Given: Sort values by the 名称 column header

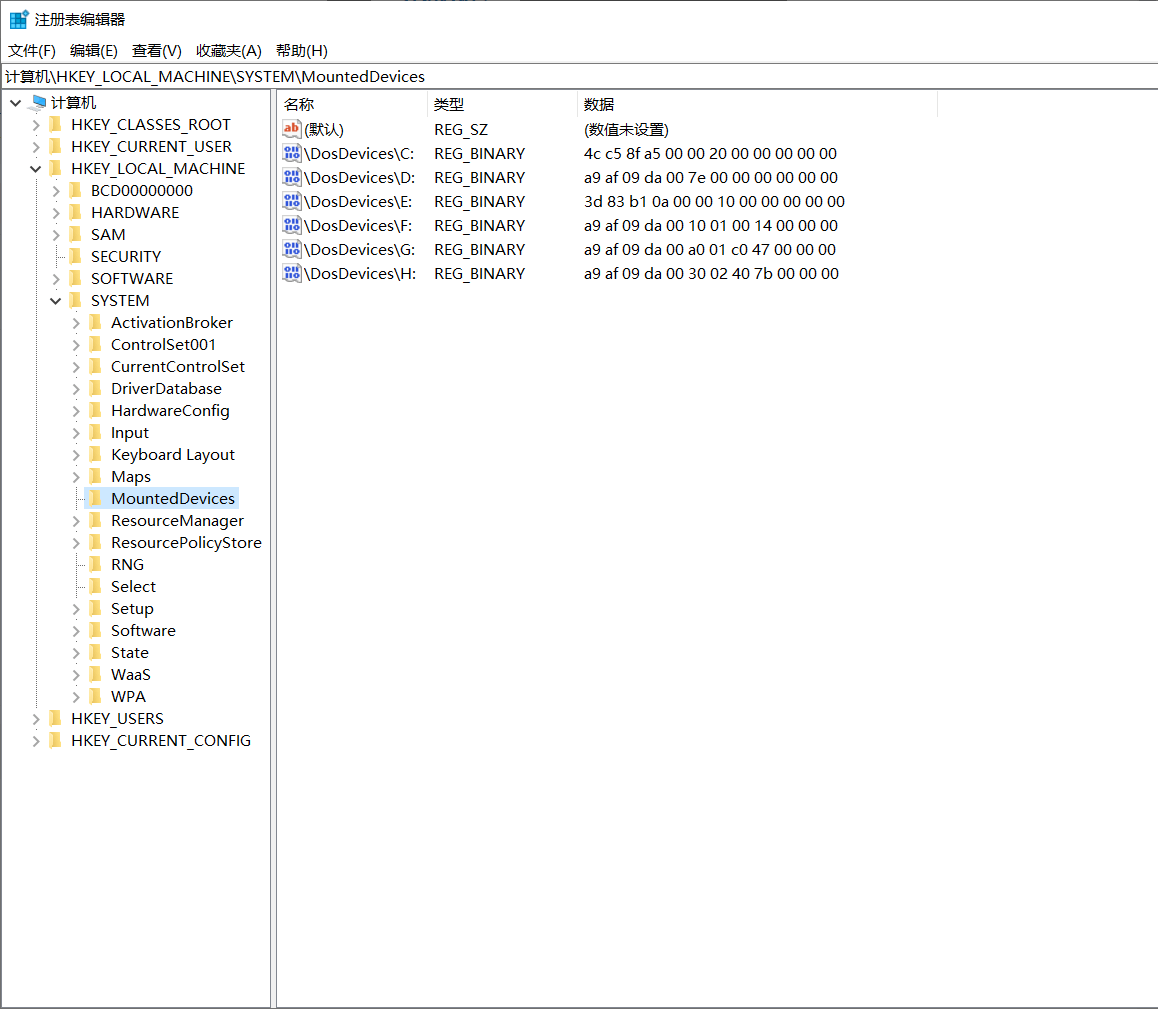Looking at the screenshot, I should [x=352, y=104].
